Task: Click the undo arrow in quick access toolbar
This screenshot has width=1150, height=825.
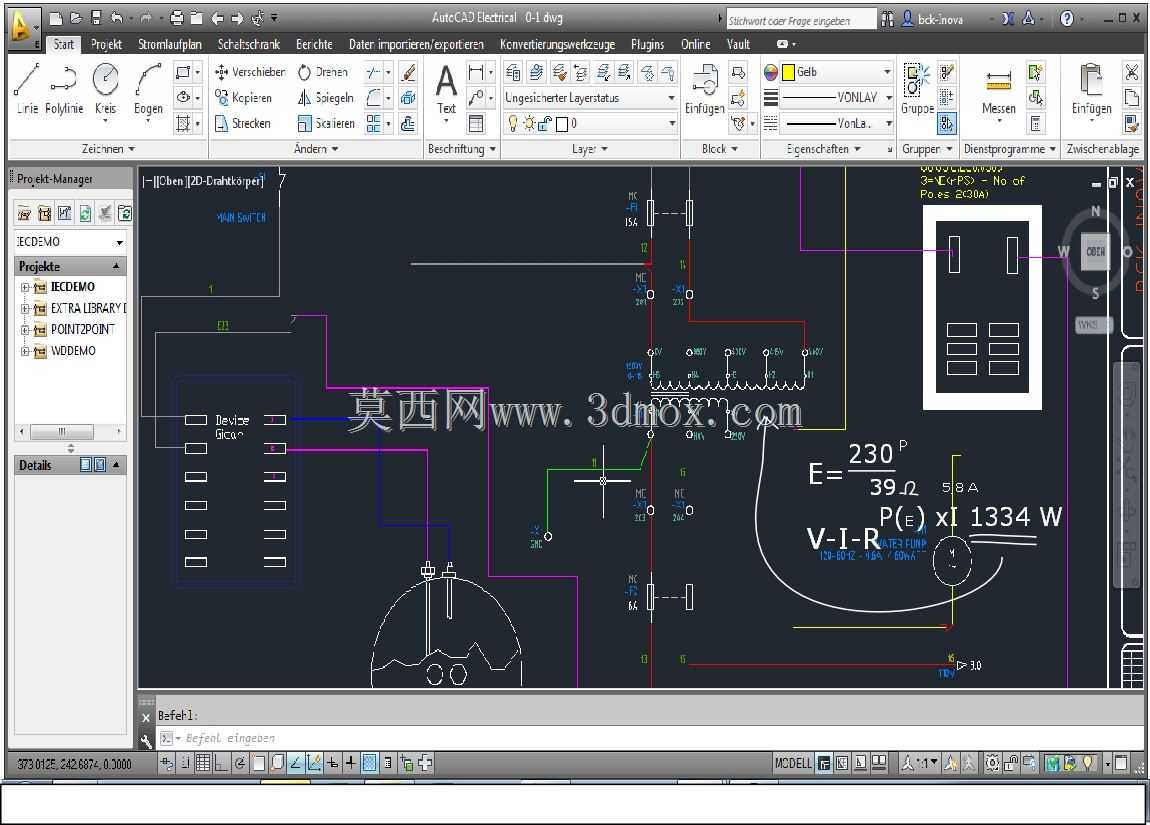Action: (117, 18)
